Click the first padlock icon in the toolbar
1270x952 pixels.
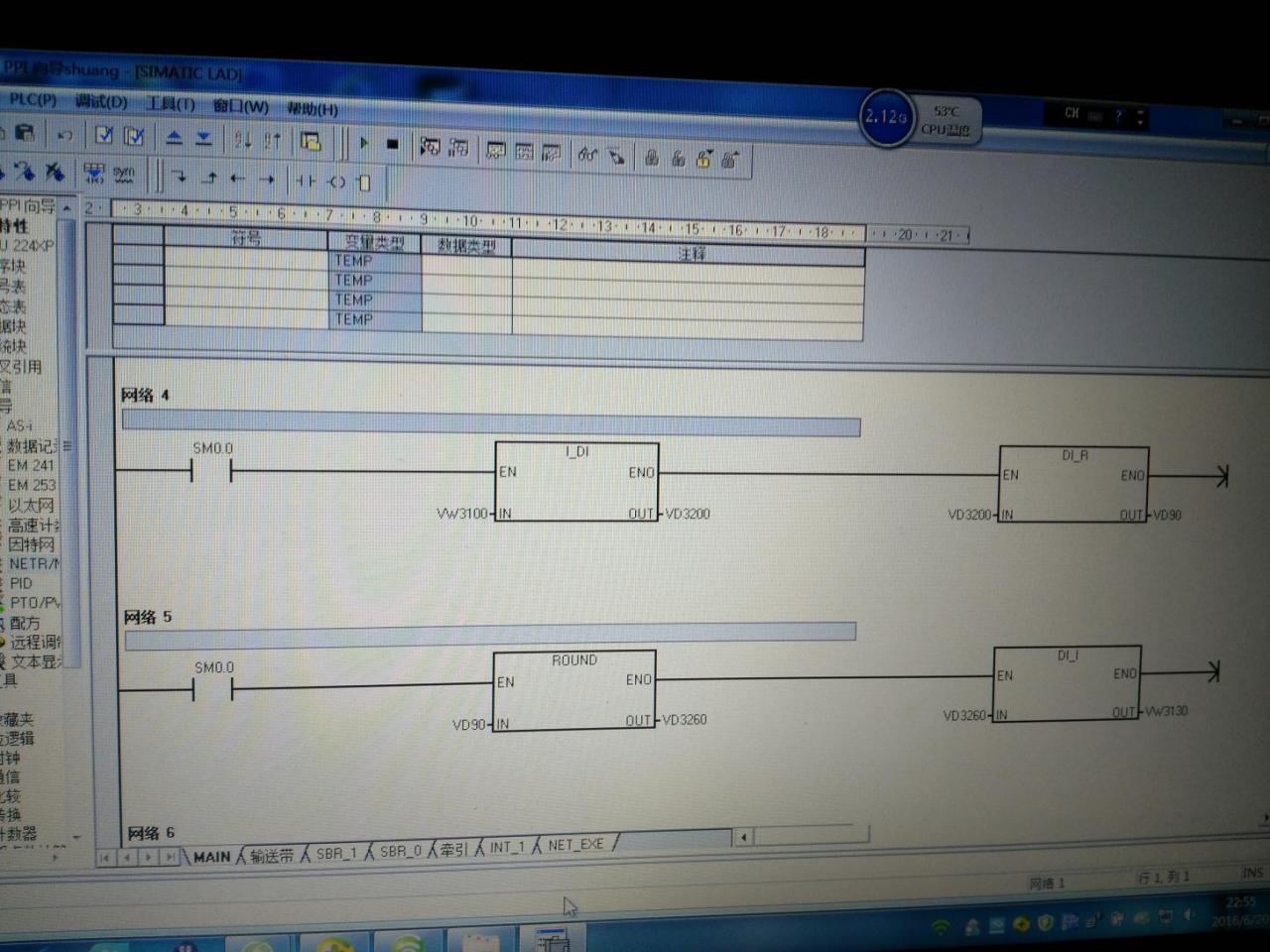[652, 157]
